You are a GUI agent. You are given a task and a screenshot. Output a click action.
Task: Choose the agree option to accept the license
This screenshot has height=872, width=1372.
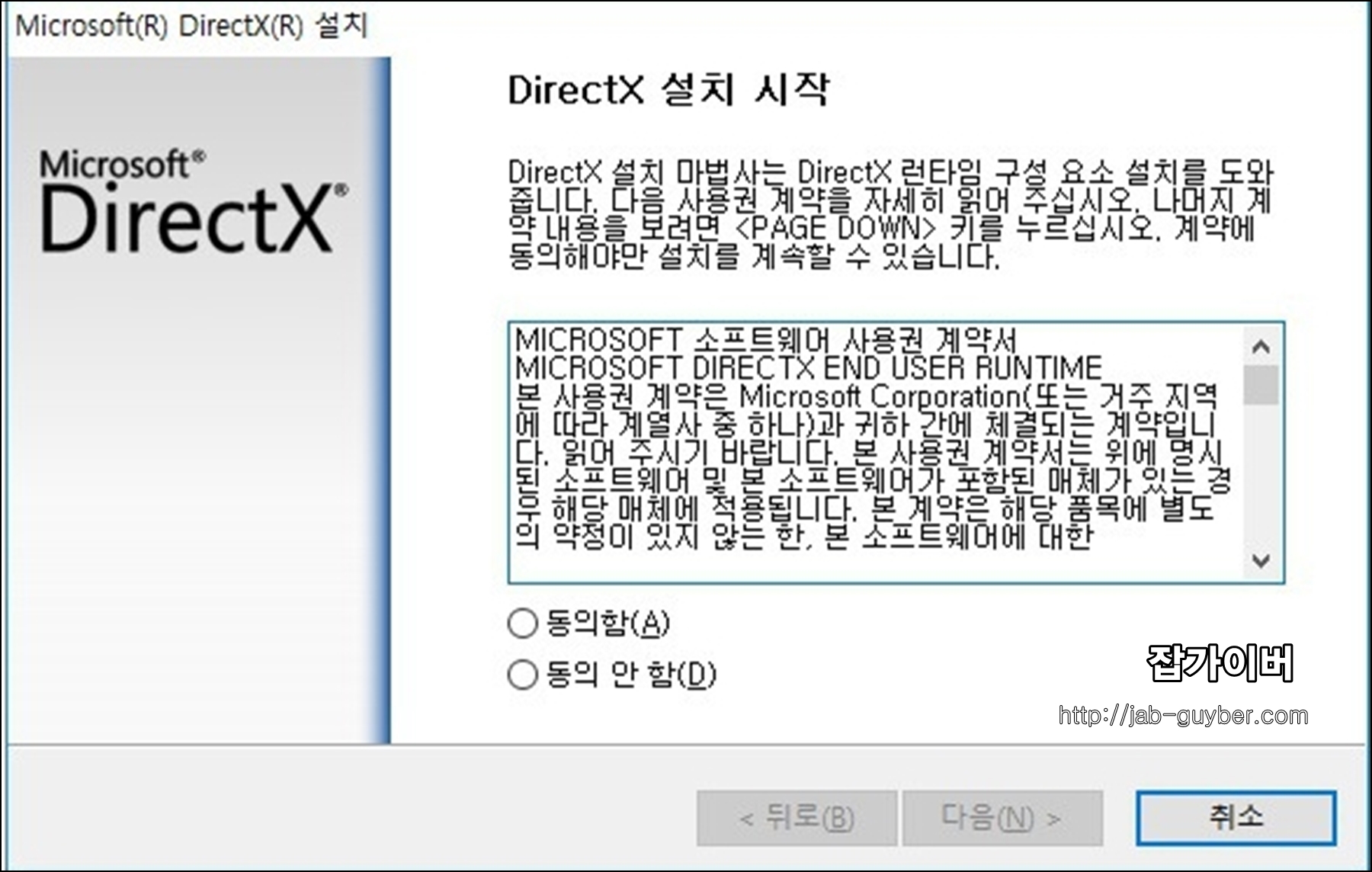pos(524,625)
